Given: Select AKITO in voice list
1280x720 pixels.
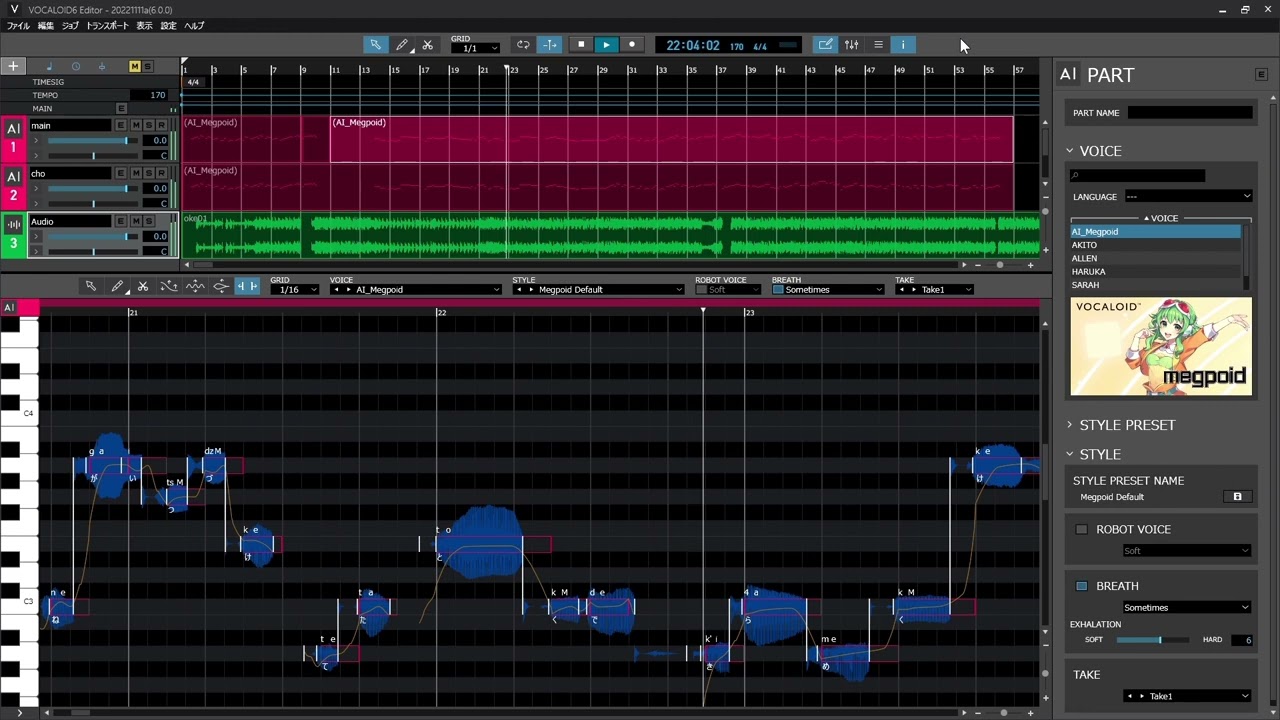Looking at the screenshot, I should (x=1155, y=245).
